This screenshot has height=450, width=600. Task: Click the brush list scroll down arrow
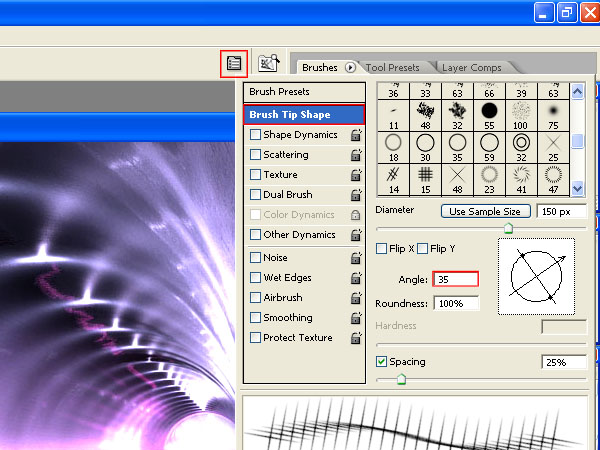577,188
